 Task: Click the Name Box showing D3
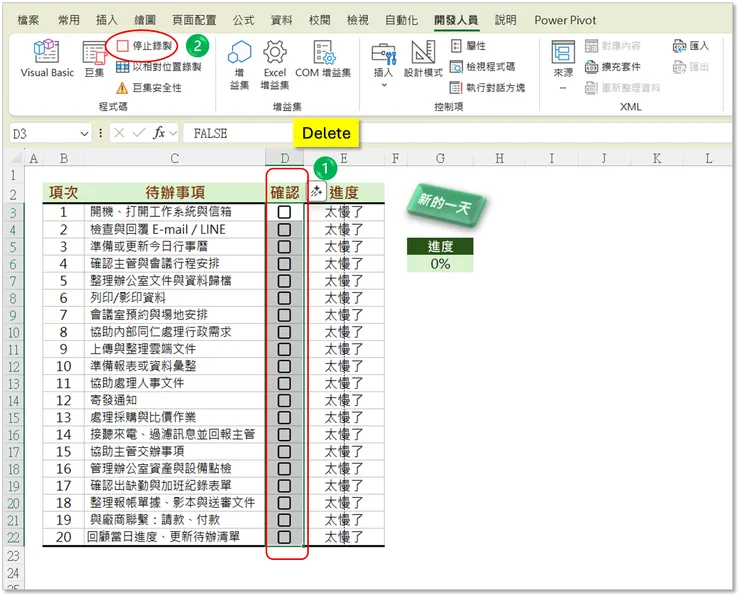(x=43, y=134)
